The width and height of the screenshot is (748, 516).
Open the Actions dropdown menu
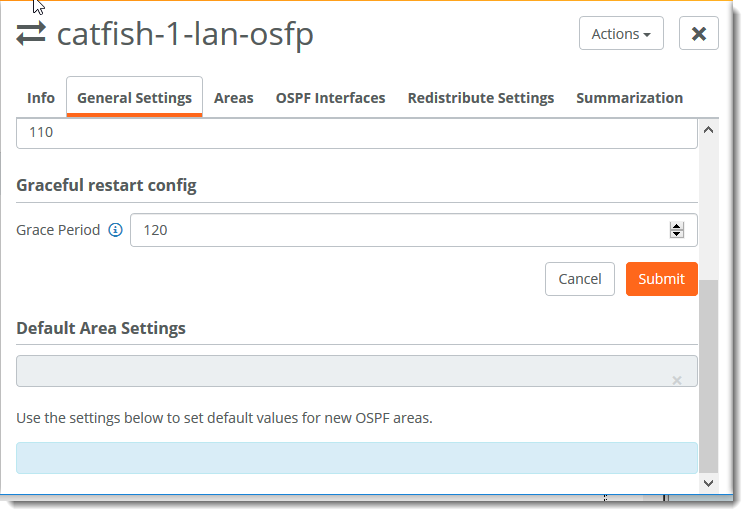(x=621, y=34)
